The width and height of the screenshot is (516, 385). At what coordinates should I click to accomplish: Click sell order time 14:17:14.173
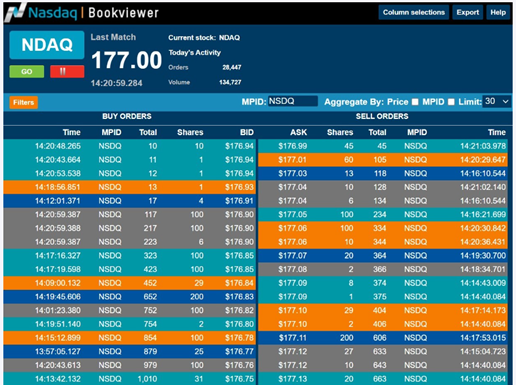[x=483, y=310]
